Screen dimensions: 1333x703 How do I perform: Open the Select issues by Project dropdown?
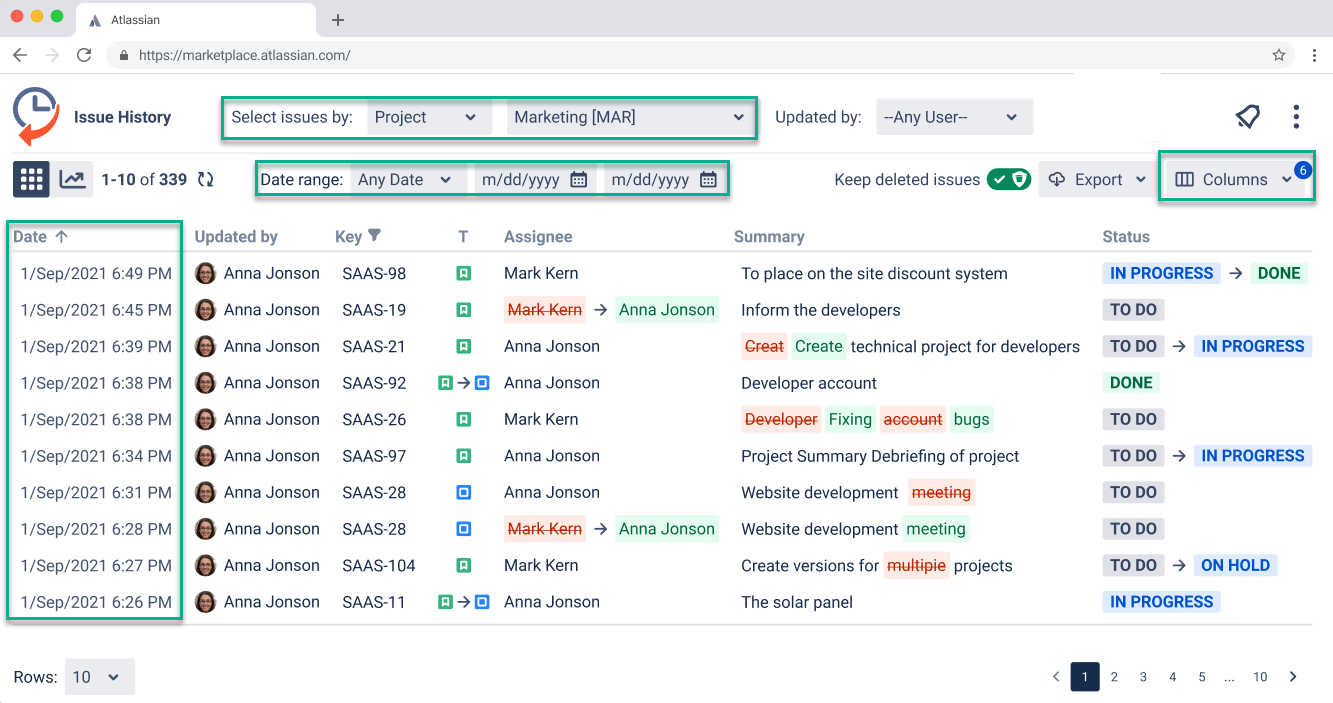tap(428, 116)
